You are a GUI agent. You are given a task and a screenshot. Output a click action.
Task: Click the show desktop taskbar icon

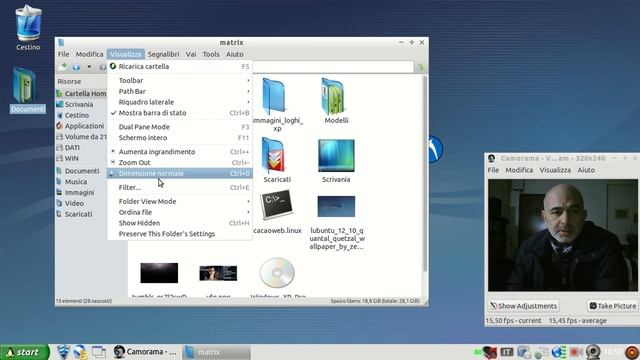(x=98, y=352)
